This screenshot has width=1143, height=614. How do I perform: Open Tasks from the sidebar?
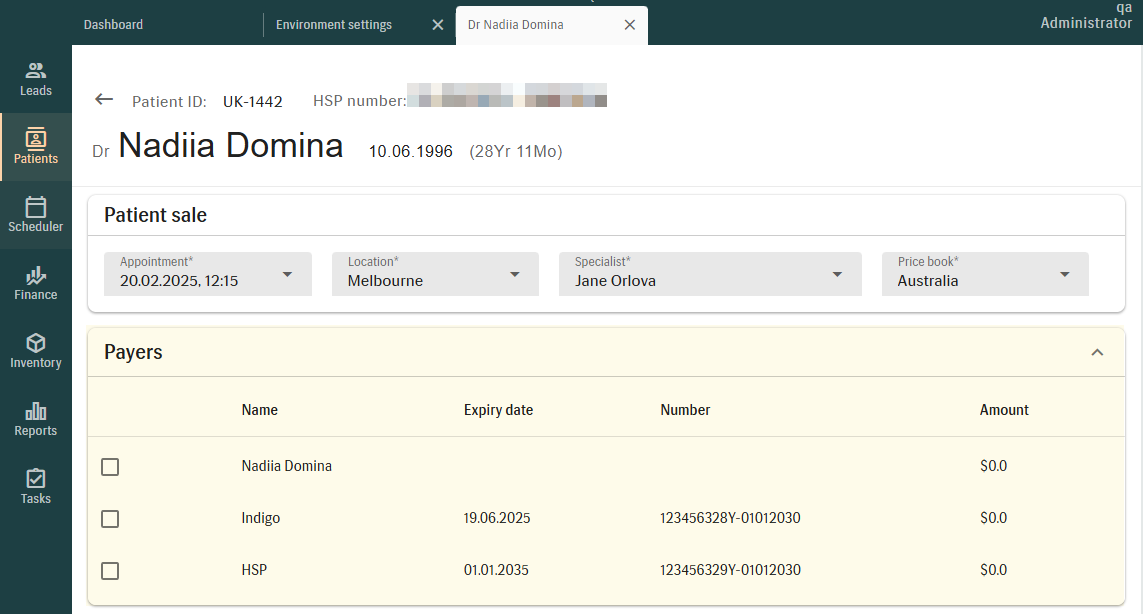tap(36, 487)
